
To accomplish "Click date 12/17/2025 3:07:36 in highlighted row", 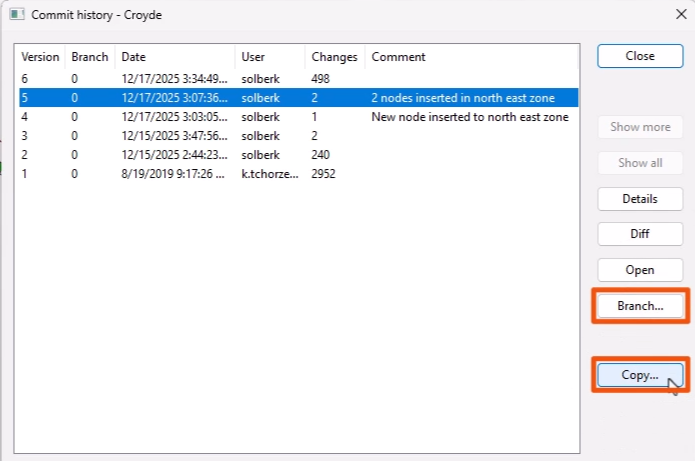I will pyautogui.click(x=175, y=98).
